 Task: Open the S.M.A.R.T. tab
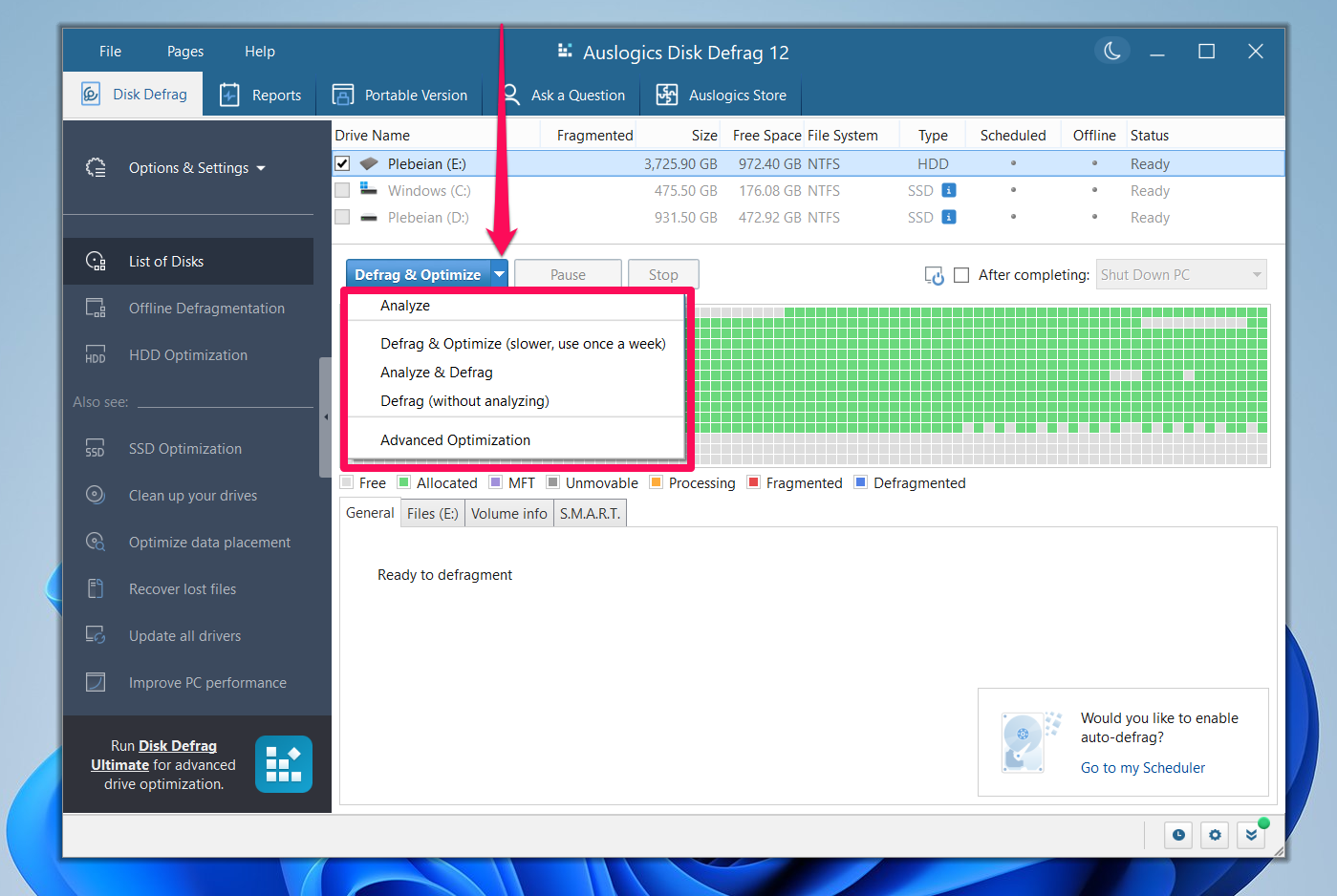(589, 513)
